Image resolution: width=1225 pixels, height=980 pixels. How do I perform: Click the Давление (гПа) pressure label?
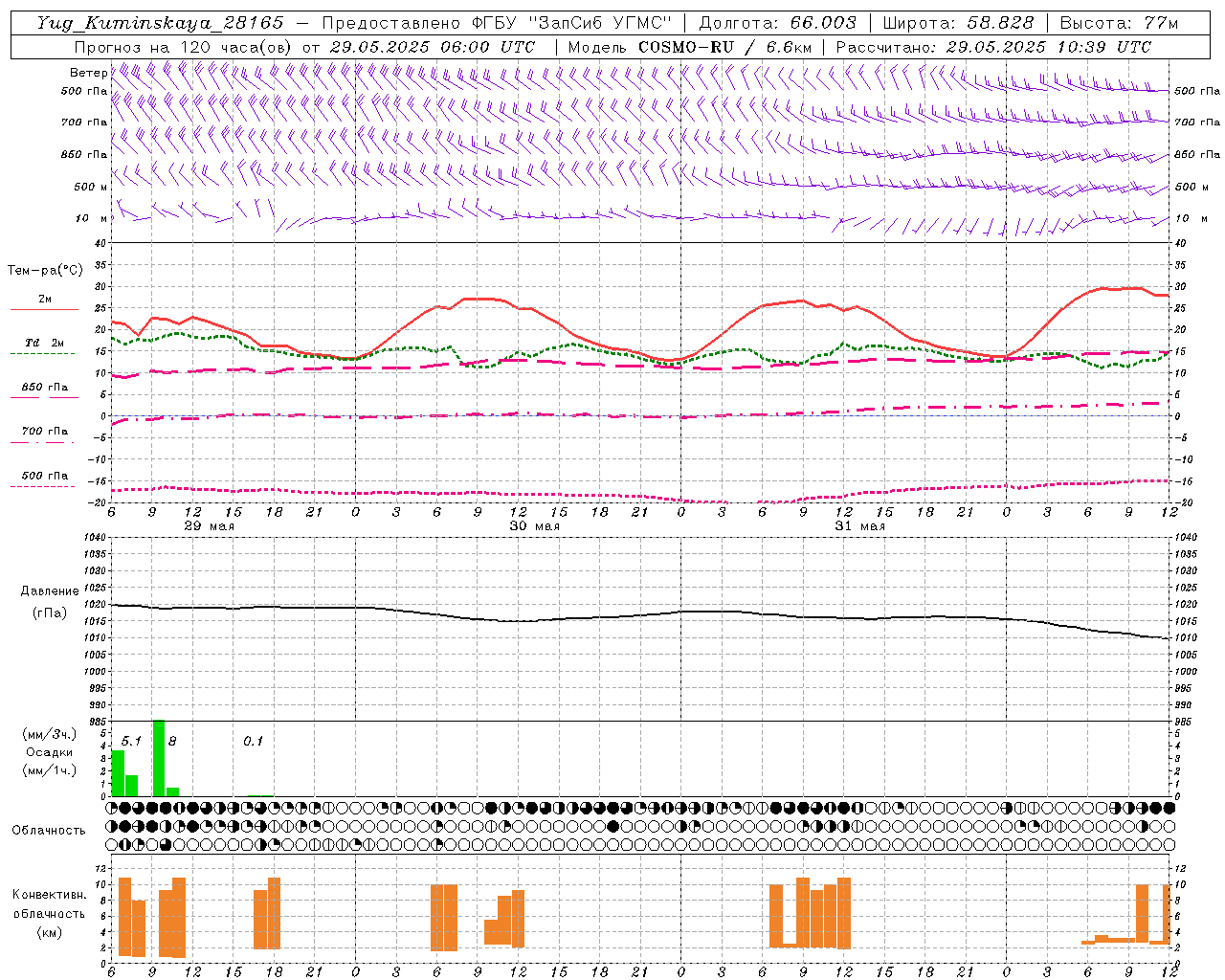(x=47, y=602)
